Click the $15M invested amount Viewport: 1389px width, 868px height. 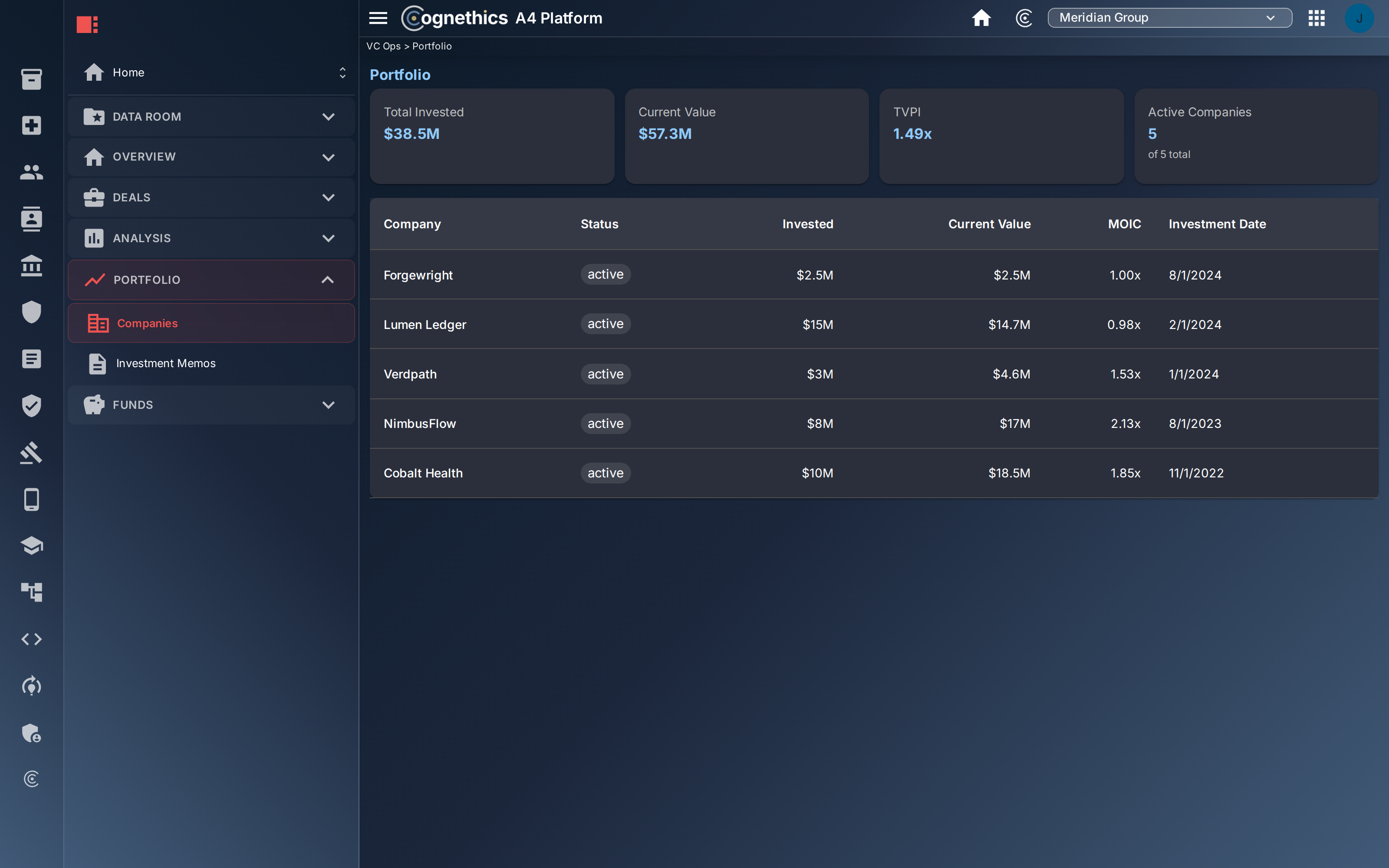818,324
